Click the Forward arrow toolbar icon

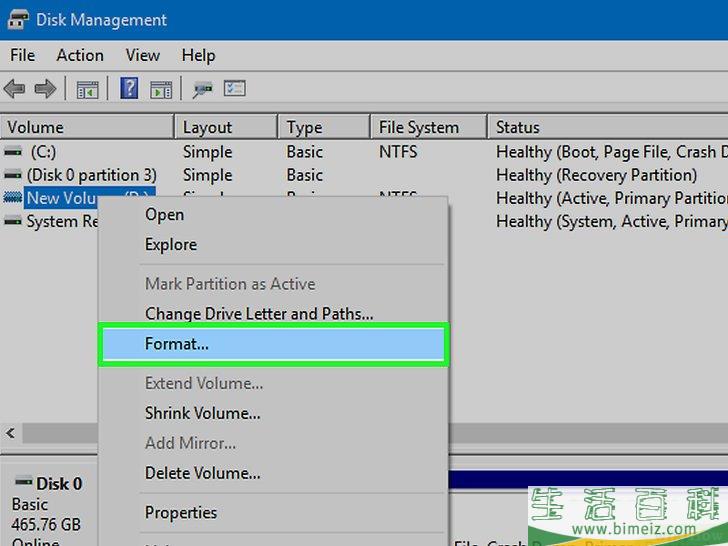pos(45,89)
